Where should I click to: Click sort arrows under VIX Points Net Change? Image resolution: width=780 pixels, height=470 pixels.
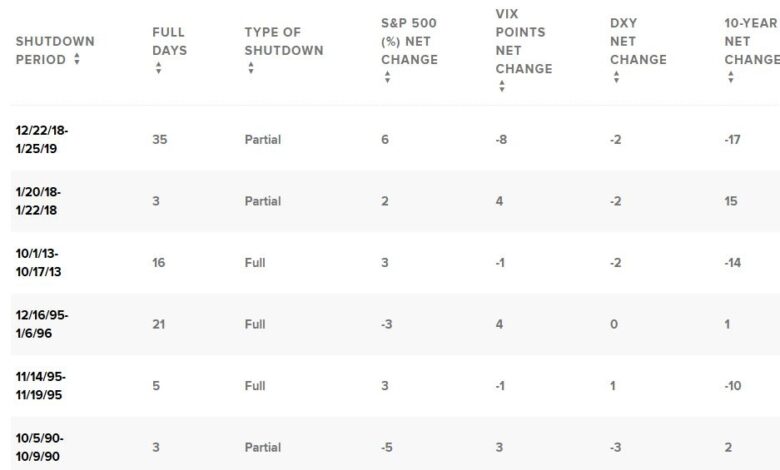pyautogui.click(x=501, y=87)
